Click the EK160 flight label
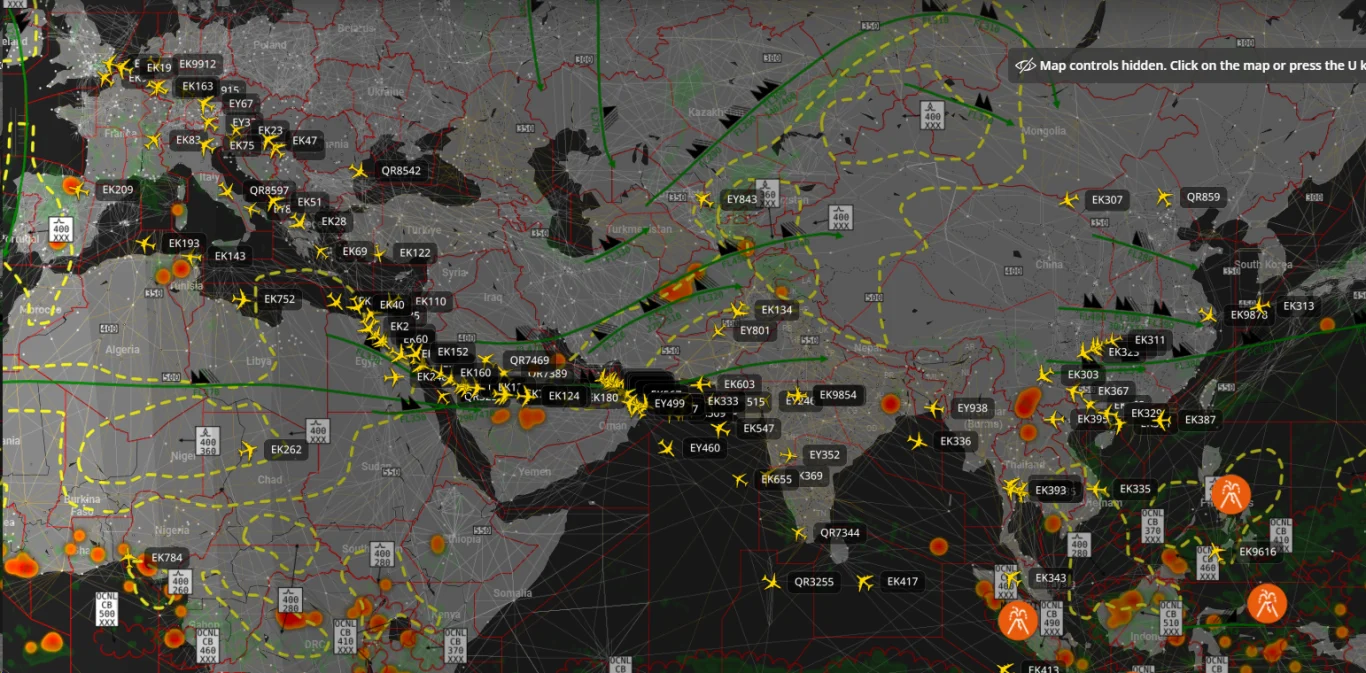 pyautogui.click(x=476, y=373)
